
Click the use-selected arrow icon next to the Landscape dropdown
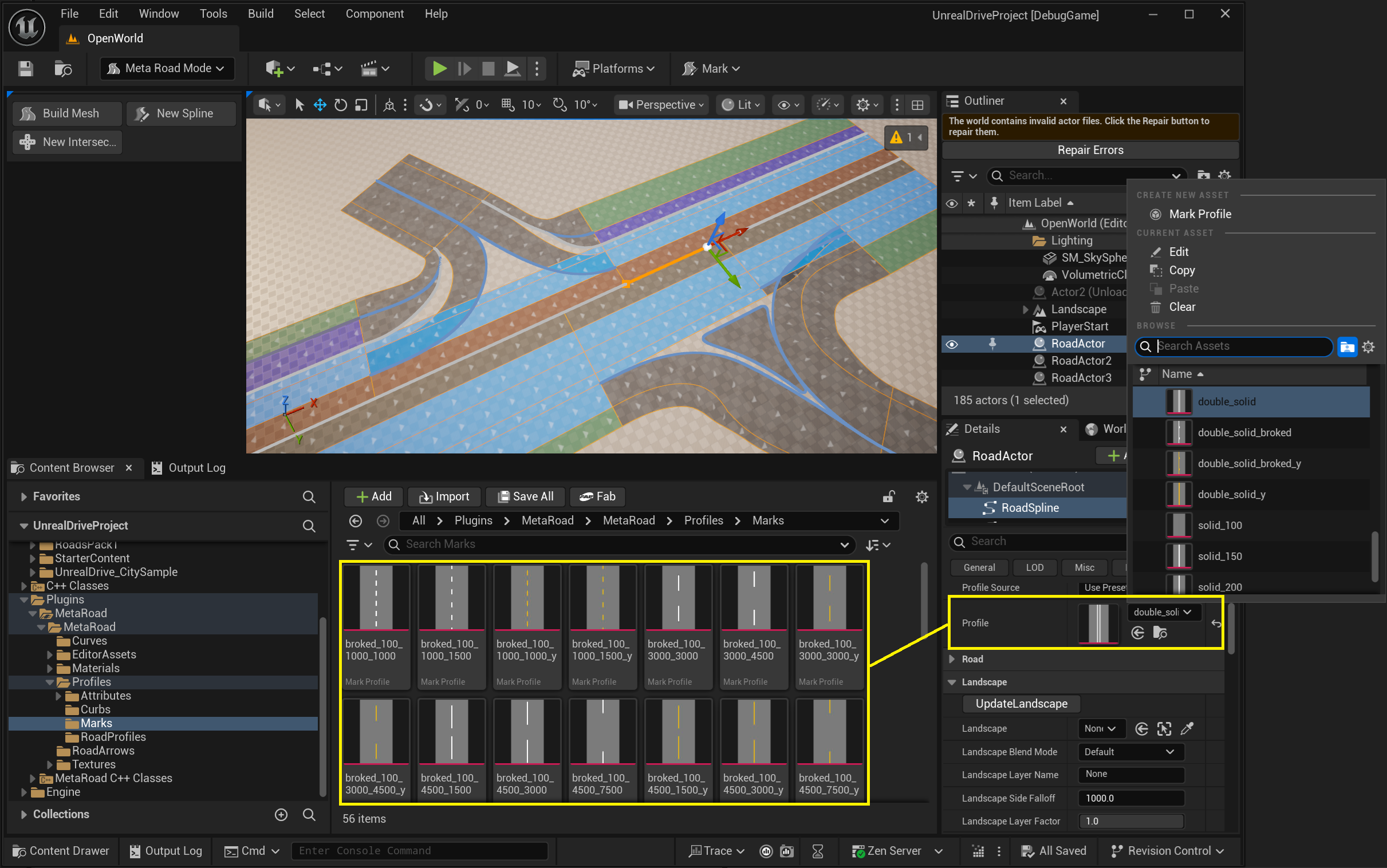[1141, 728]
